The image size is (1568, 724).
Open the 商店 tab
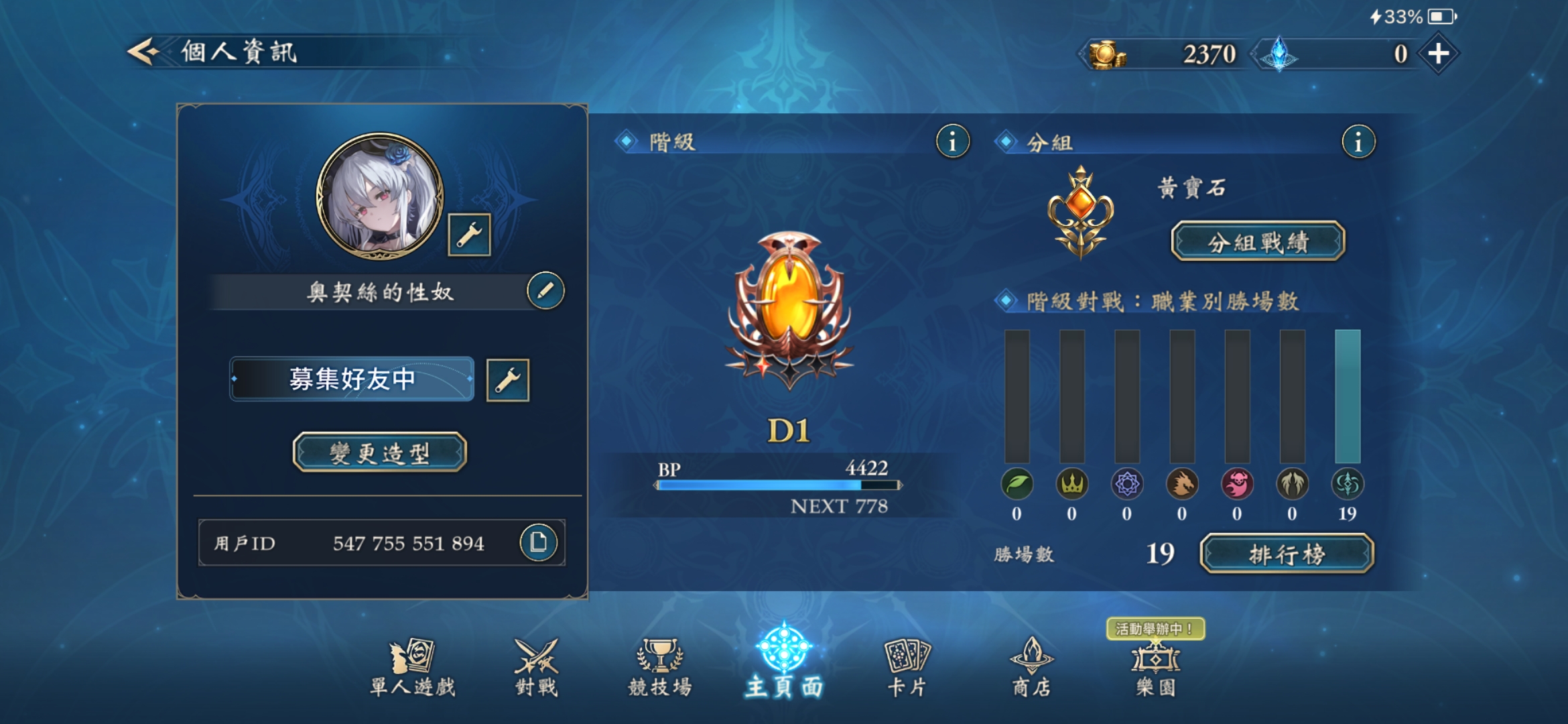1032,668
